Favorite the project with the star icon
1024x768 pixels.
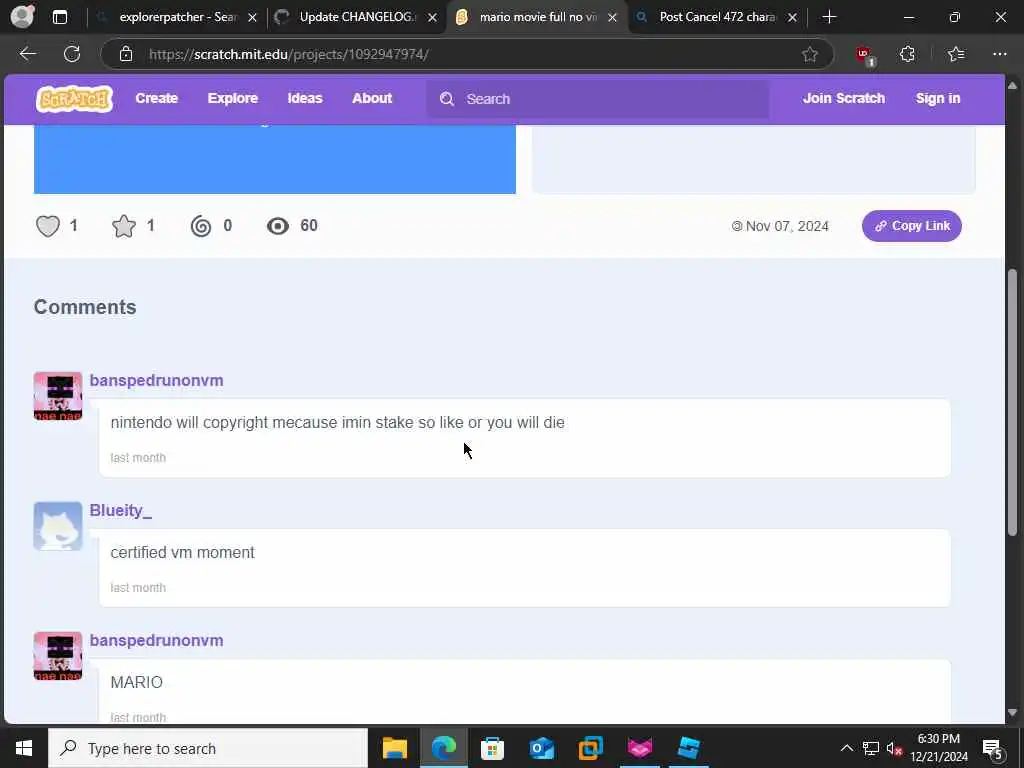(123, 226)
